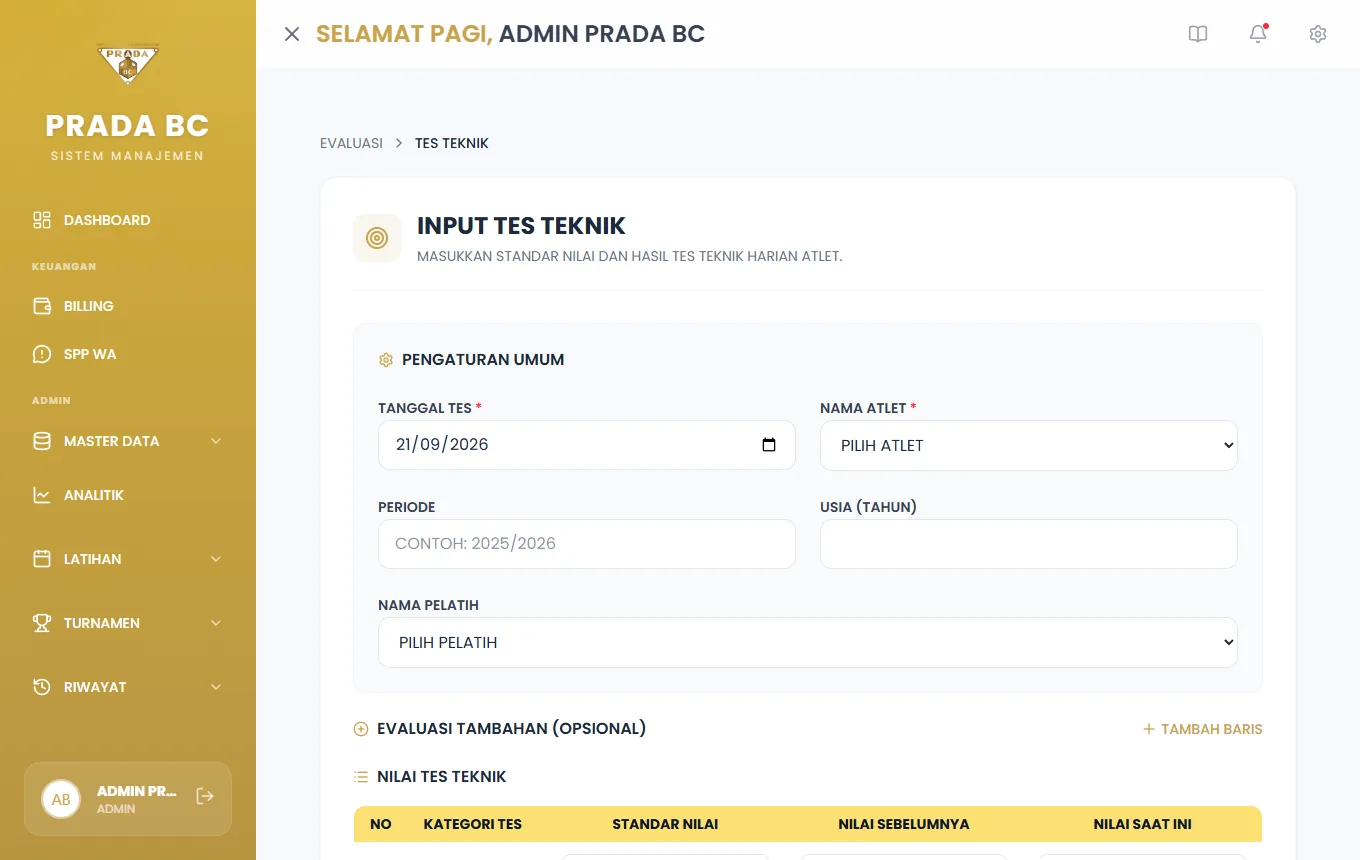Click the list icon beside Nilai Tes Teknik
The height and width of the screenshot is (860, 1360).
[361, 777]
